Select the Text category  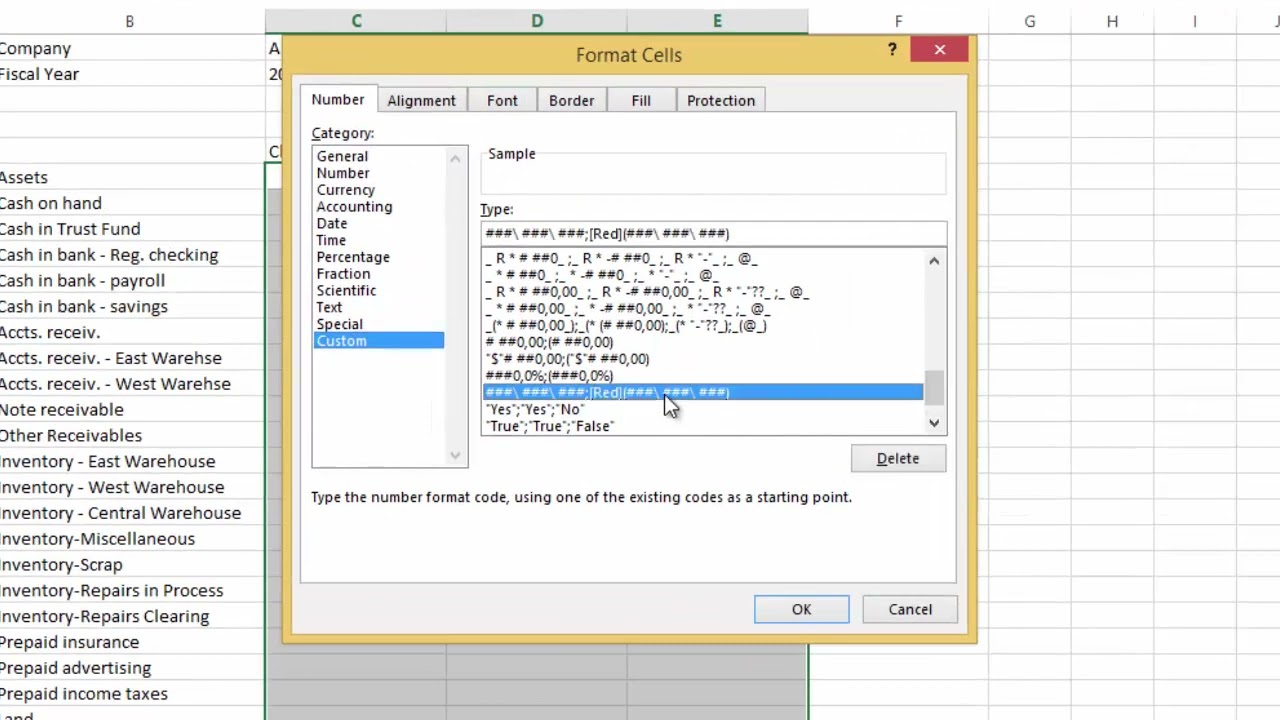[x=379, y=308]
